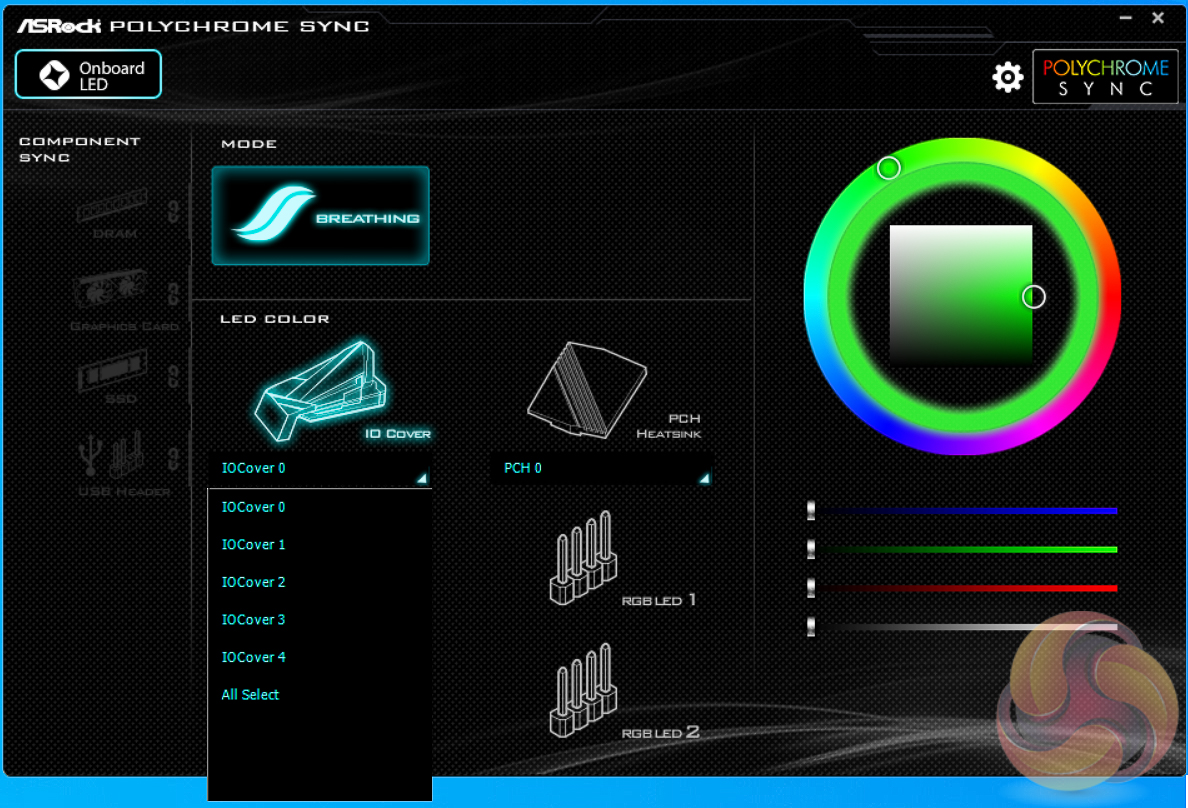Image resolution: width=1188 pixels, height=808 pixels.
Task: Click the green saturation-brightness square
Action: pos(961,296)
